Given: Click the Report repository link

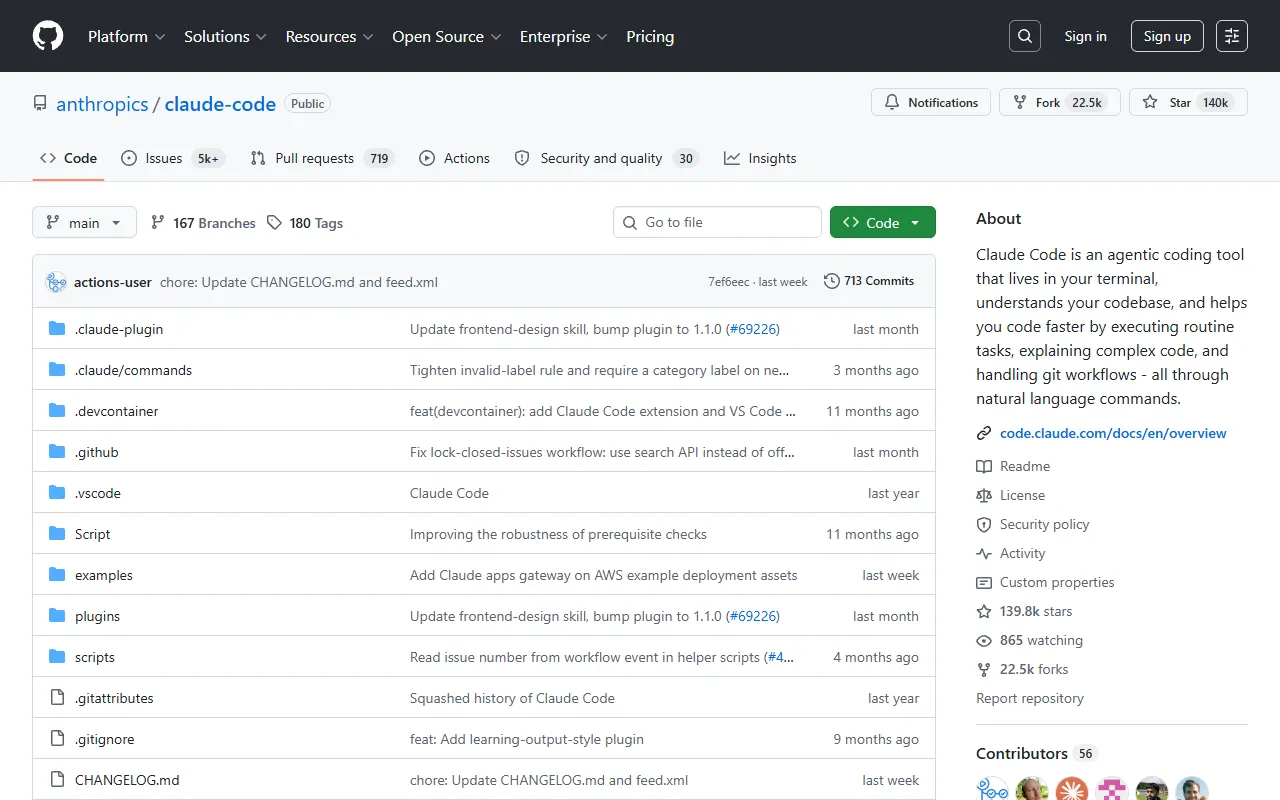Looking at the screenshot, I should [x=1030, y=698].
